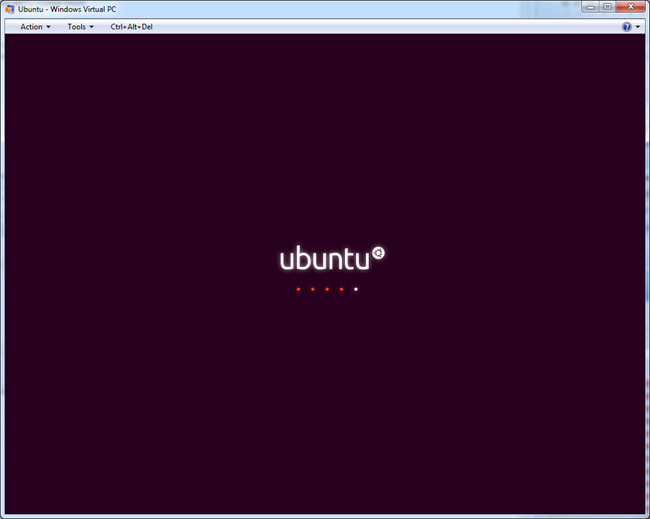650x519 pixels.
Task: Click the Windows Virtual PC title bar icon
Action: 9,8
